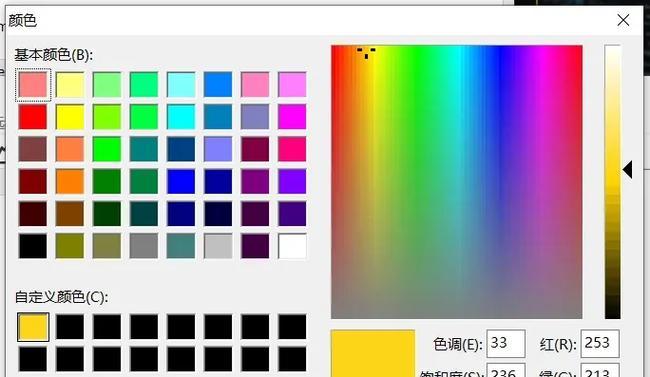Pick the cyan basic color swatch

tap(181, 117)
